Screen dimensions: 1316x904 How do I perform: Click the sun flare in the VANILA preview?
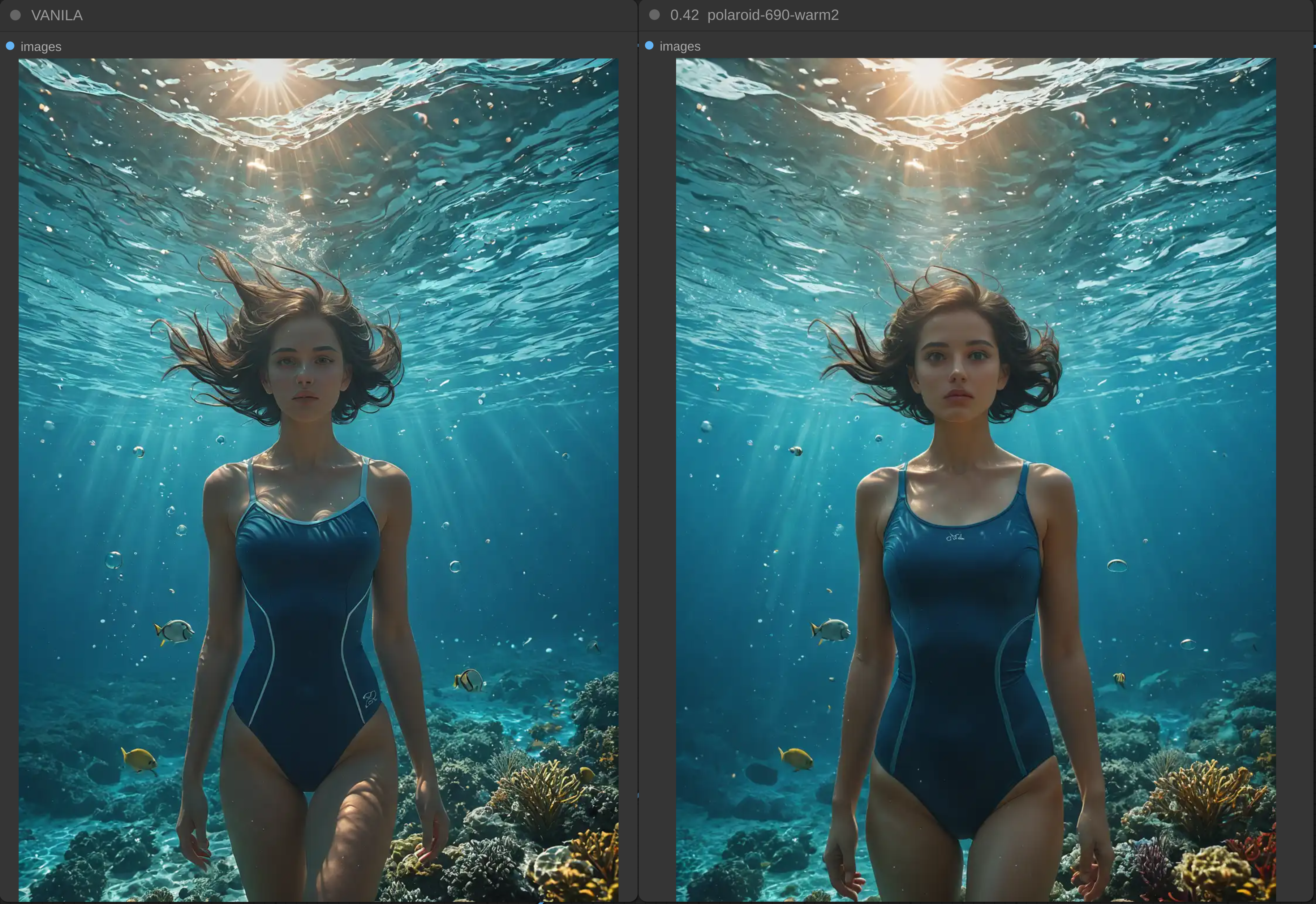pos(268,71)
